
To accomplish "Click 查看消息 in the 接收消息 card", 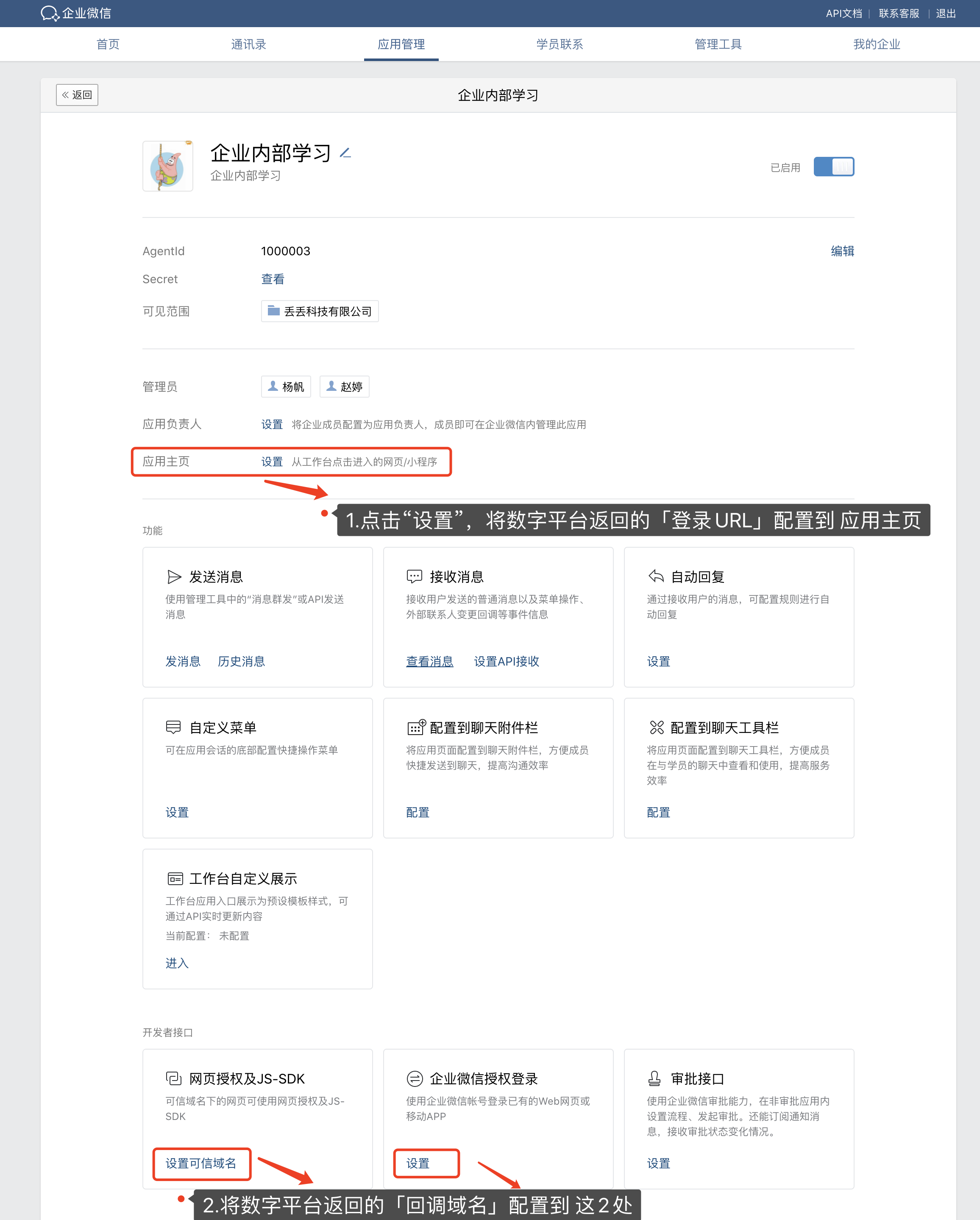I will (x=429, y=661).
